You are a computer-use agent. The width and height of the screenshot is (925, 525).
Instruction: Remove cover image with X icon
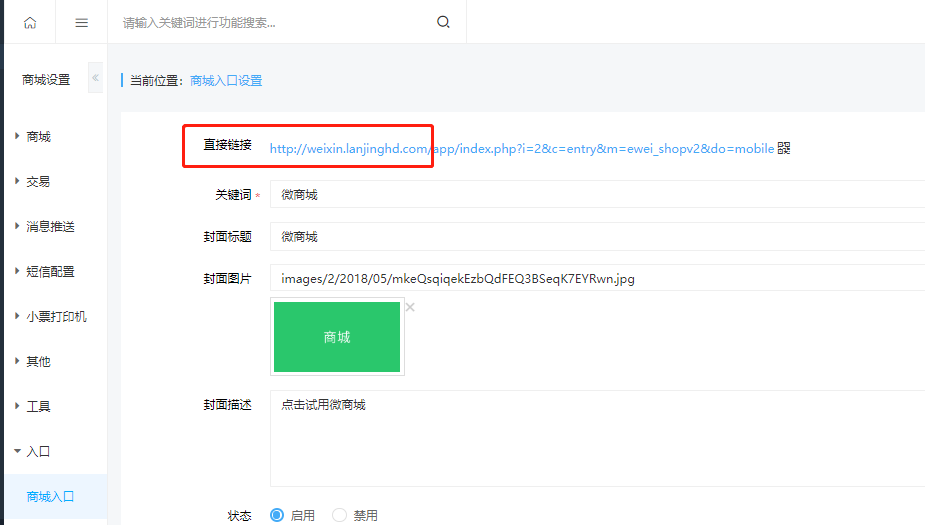pos(410,307)
